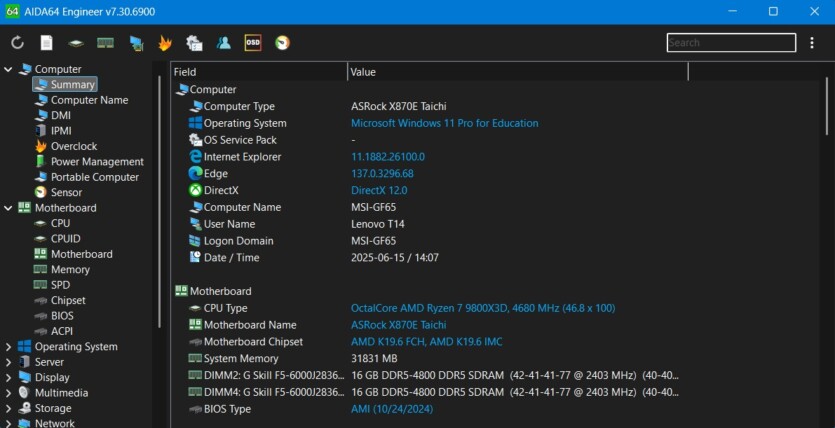
Task: Click the user account toolbar icon
Action: pyautogui.click(x=224, y=43)
